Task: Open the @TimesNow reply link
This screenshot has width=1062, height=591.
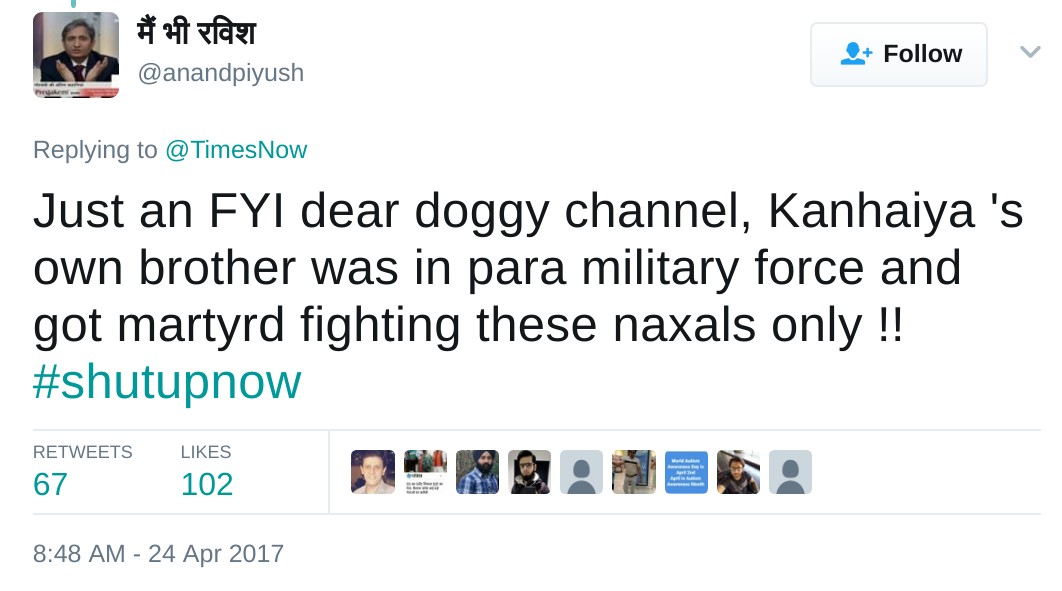Action: point(236,150)
